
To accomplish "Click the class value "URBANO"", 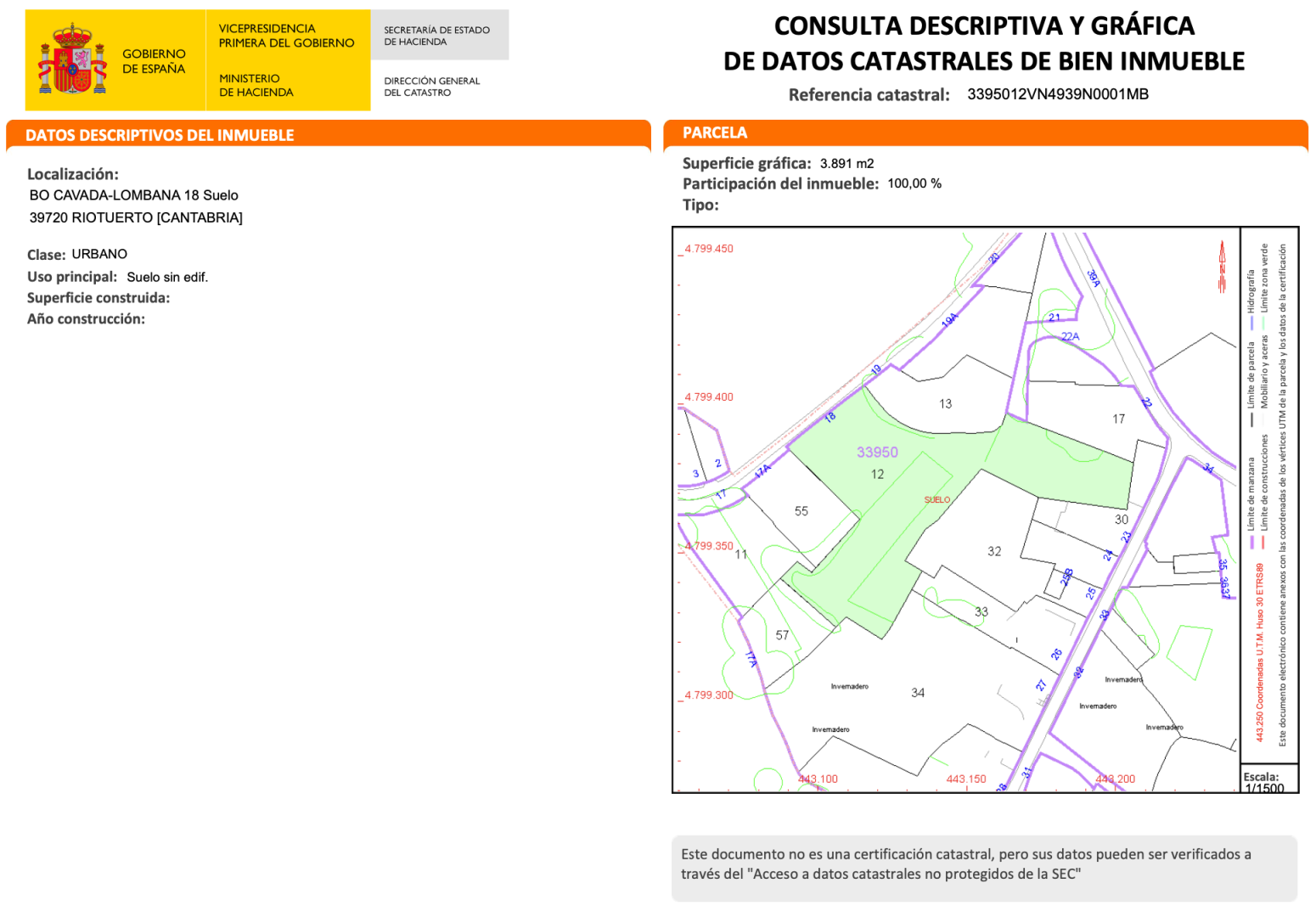I will click(x=99, y=254).
